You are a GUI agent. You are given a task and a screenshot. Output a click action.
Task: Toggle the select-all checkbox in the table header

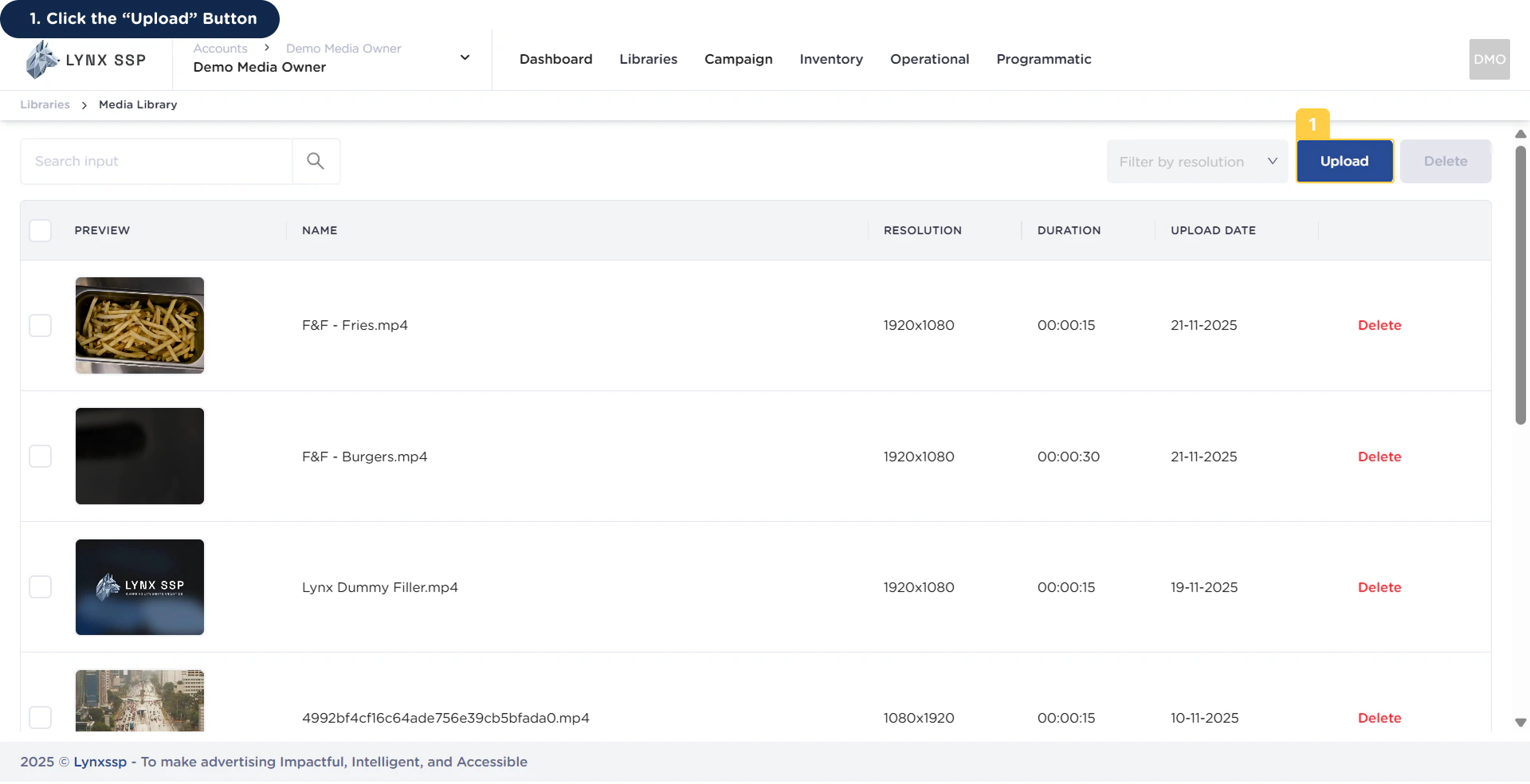[40, 230]
